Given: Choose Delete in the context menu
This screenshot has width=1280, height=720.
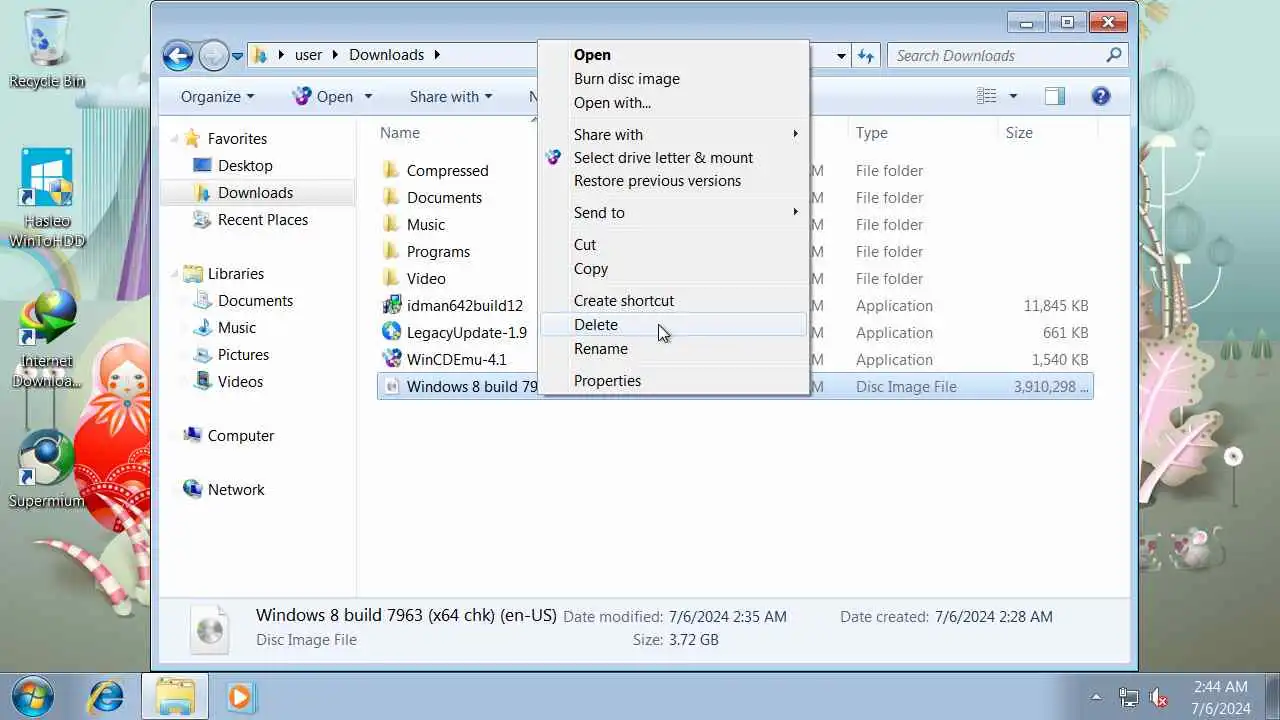Looking at the screenshot, I should [x=674, y=325].
